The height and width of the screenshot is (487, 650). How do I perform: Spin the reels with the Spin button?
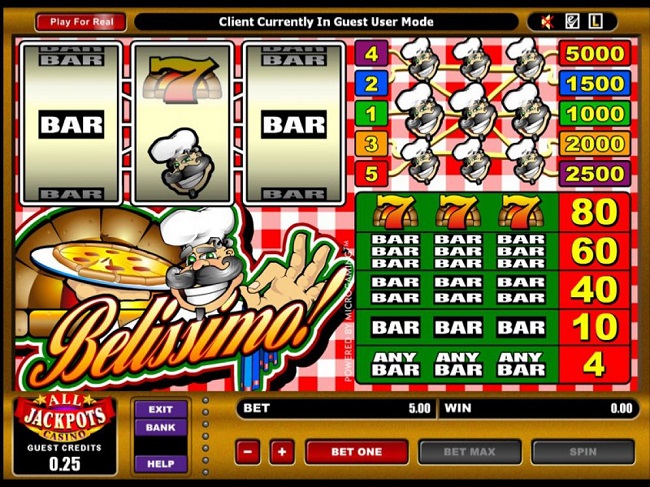tap(583, 452)
